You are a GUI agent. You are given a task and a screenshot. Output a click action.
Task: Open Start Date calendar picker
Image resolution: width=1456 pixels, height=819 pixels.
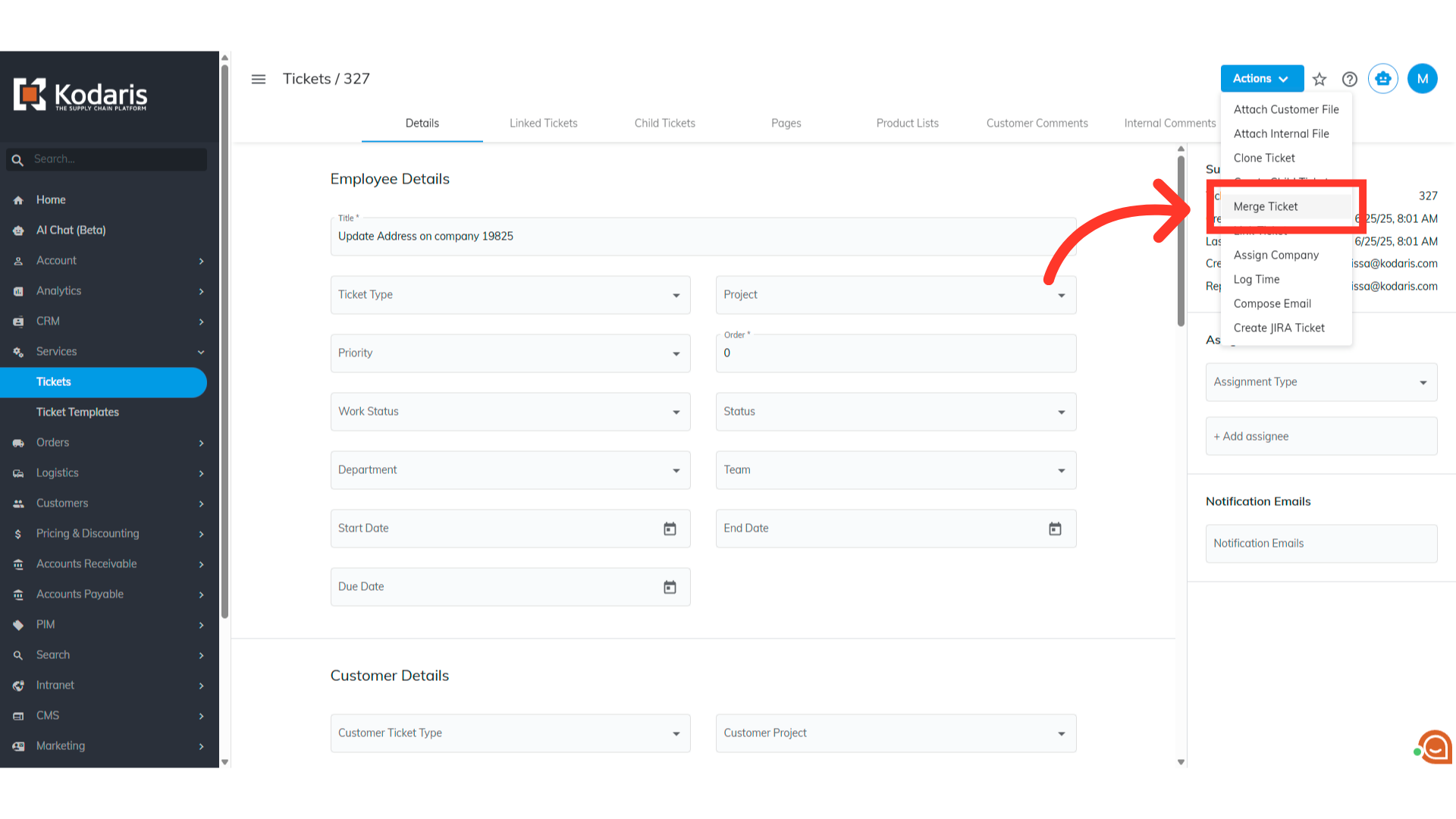(670, 529)
